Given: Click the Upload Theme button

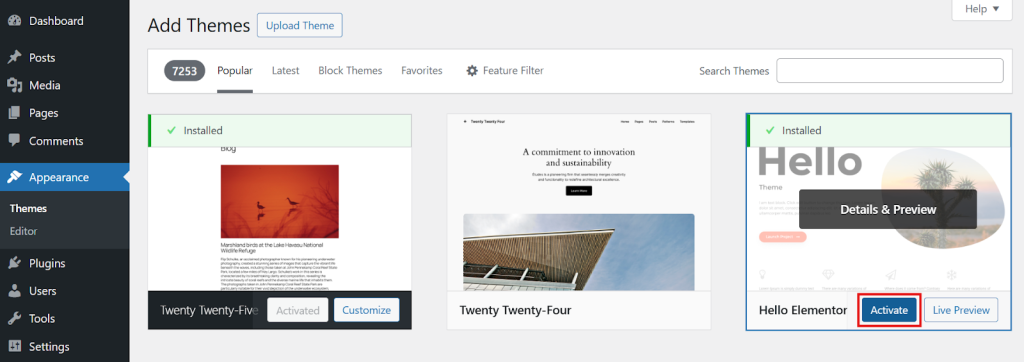Looking at the screenshot, I should pyautogui.click(x=300, y=25).
